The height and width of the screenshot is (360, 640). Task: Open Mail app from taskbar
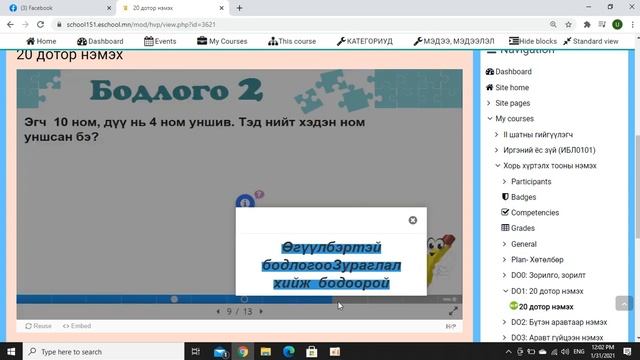tap(220, 352)
